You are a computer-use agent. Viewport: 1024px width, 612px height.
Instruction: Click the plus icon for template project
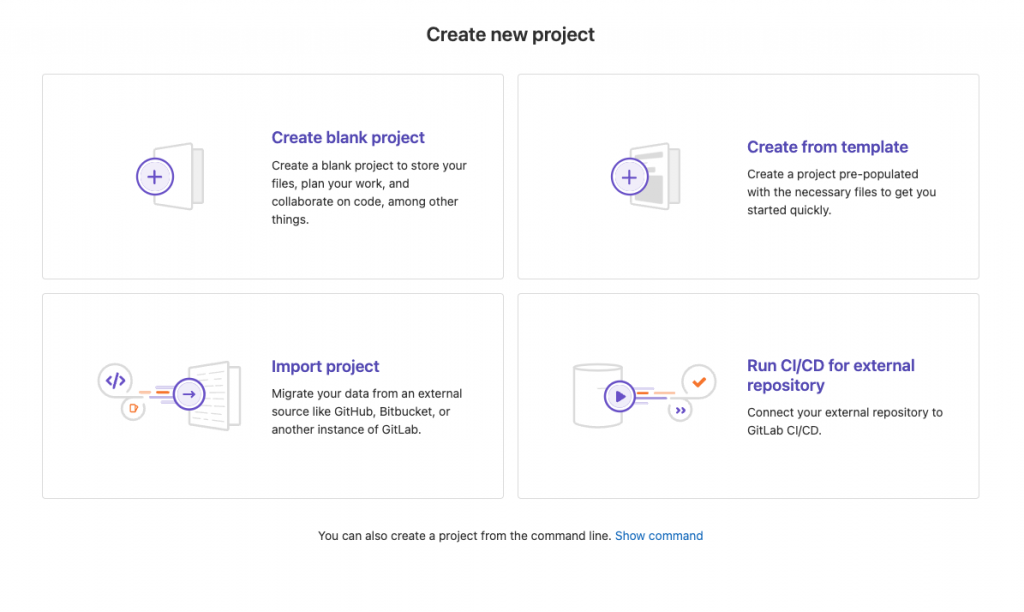[629, 178]
